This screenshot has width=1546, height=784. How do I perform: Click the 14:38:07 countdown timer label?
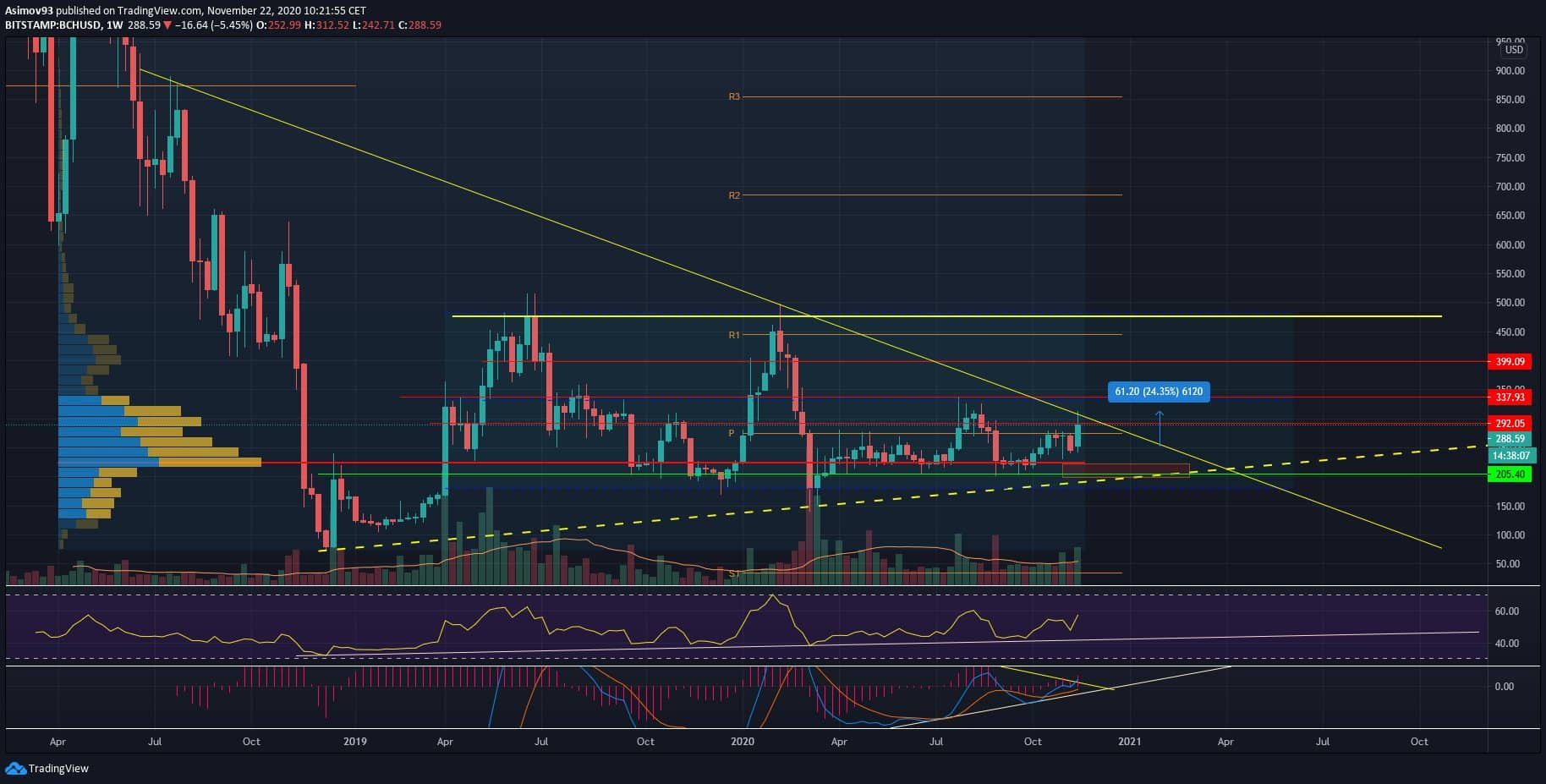[x=1510, y=455]
